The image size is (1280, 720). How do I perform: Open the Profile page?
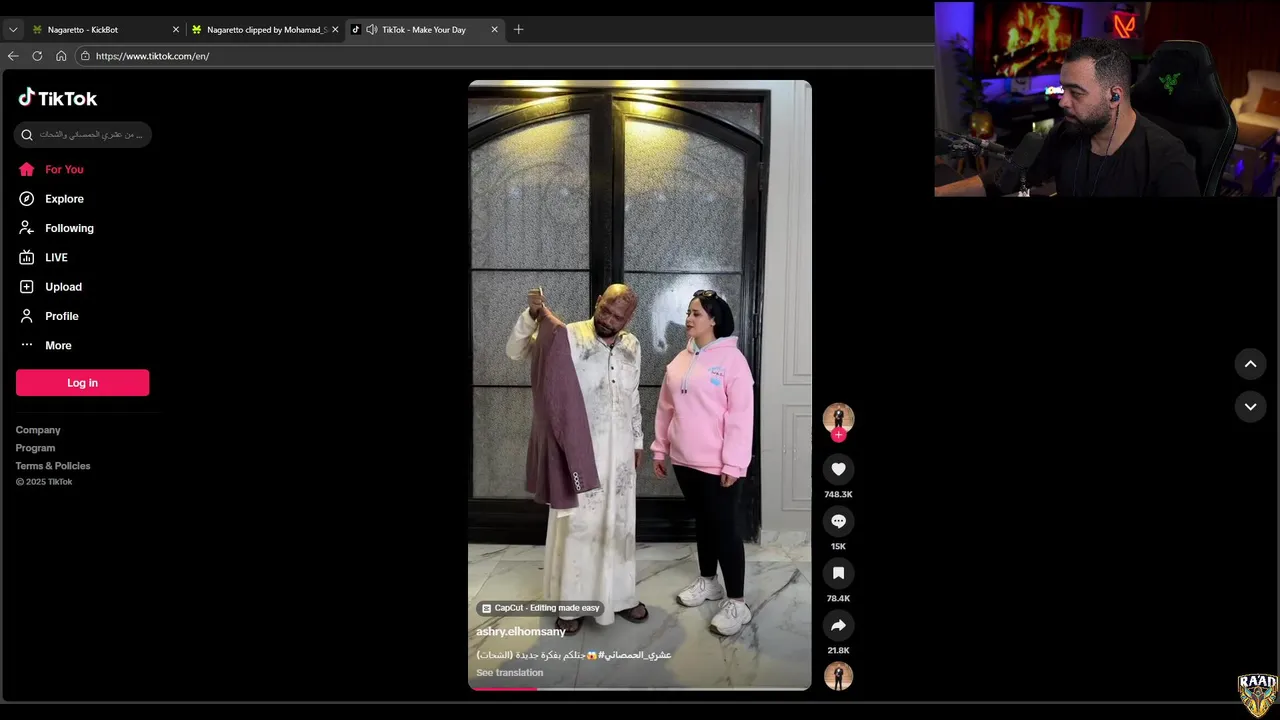pyautogui.click(x=48, y=316)
